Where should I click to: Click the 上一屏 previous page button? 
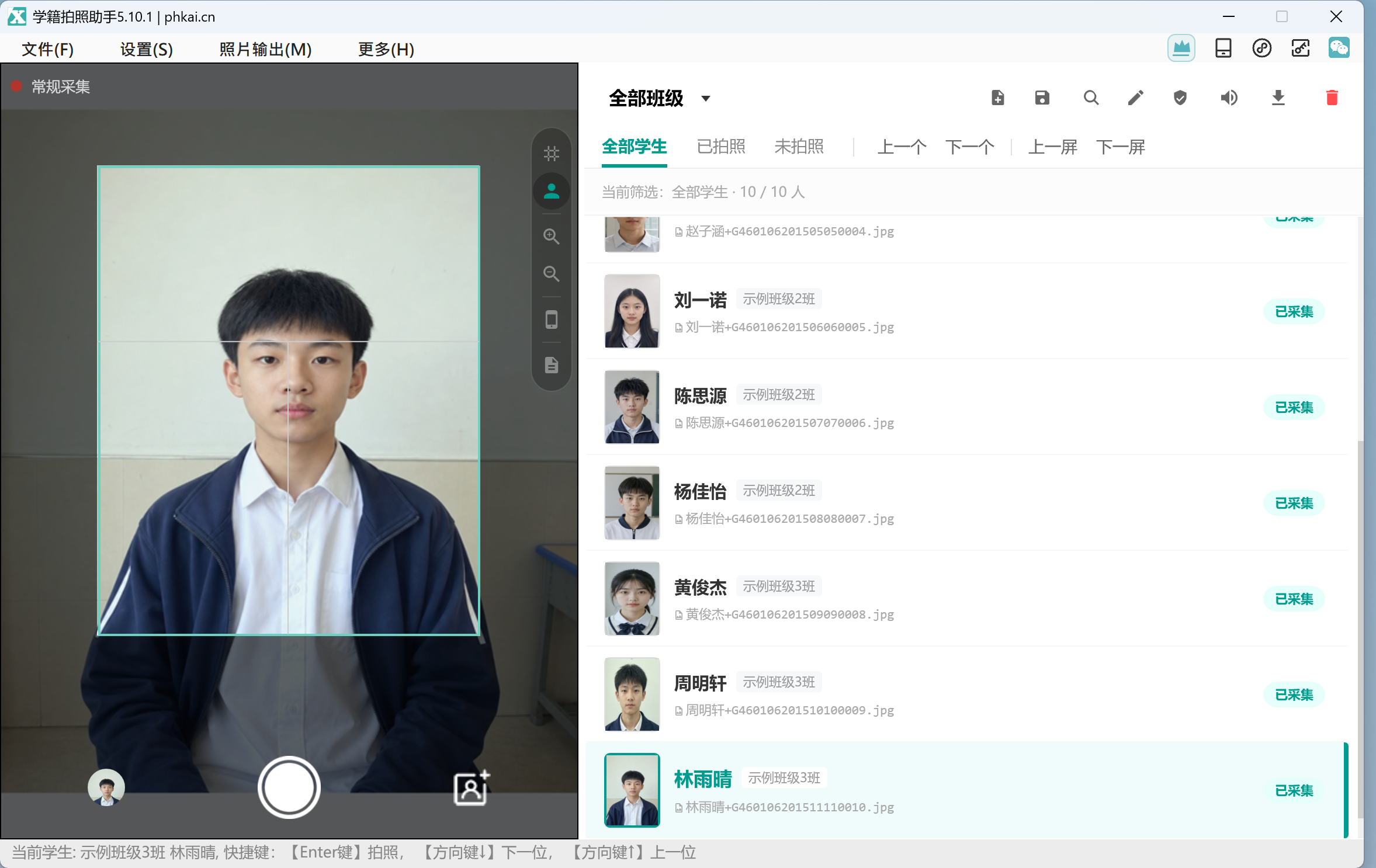[1052, 147]
